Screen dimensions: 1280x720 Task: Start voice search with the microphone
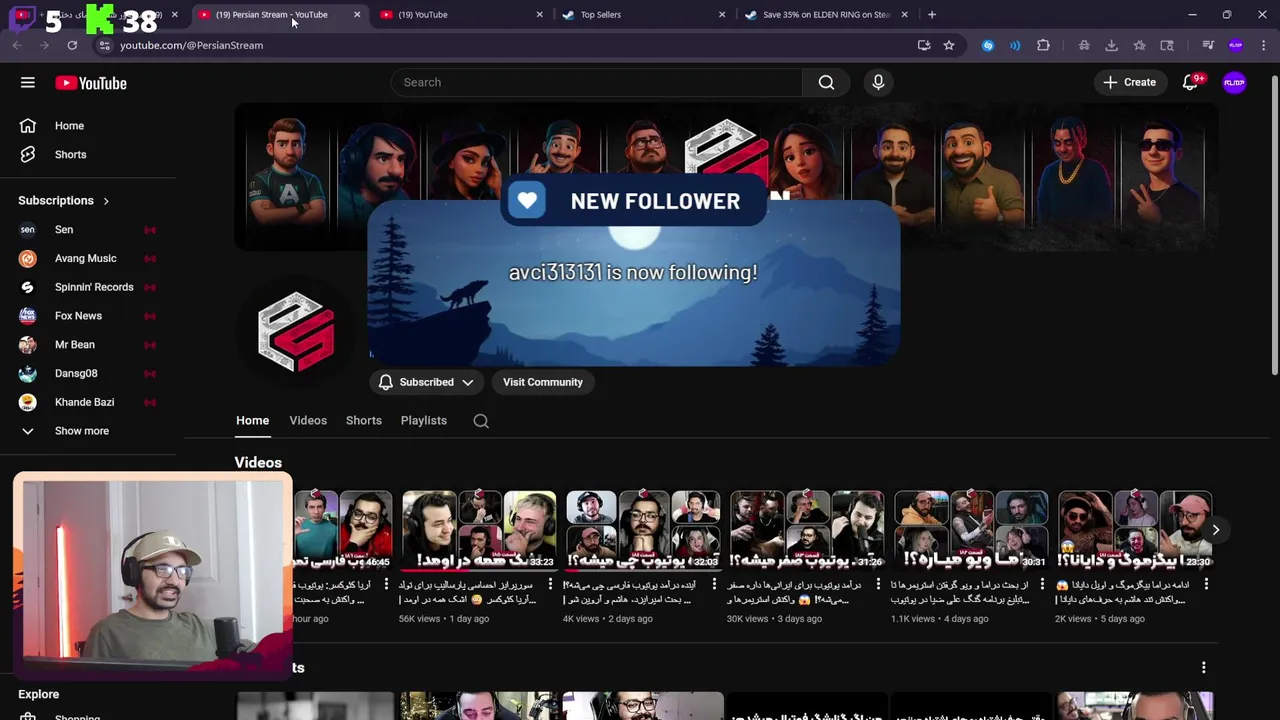[x=878, y=82]
